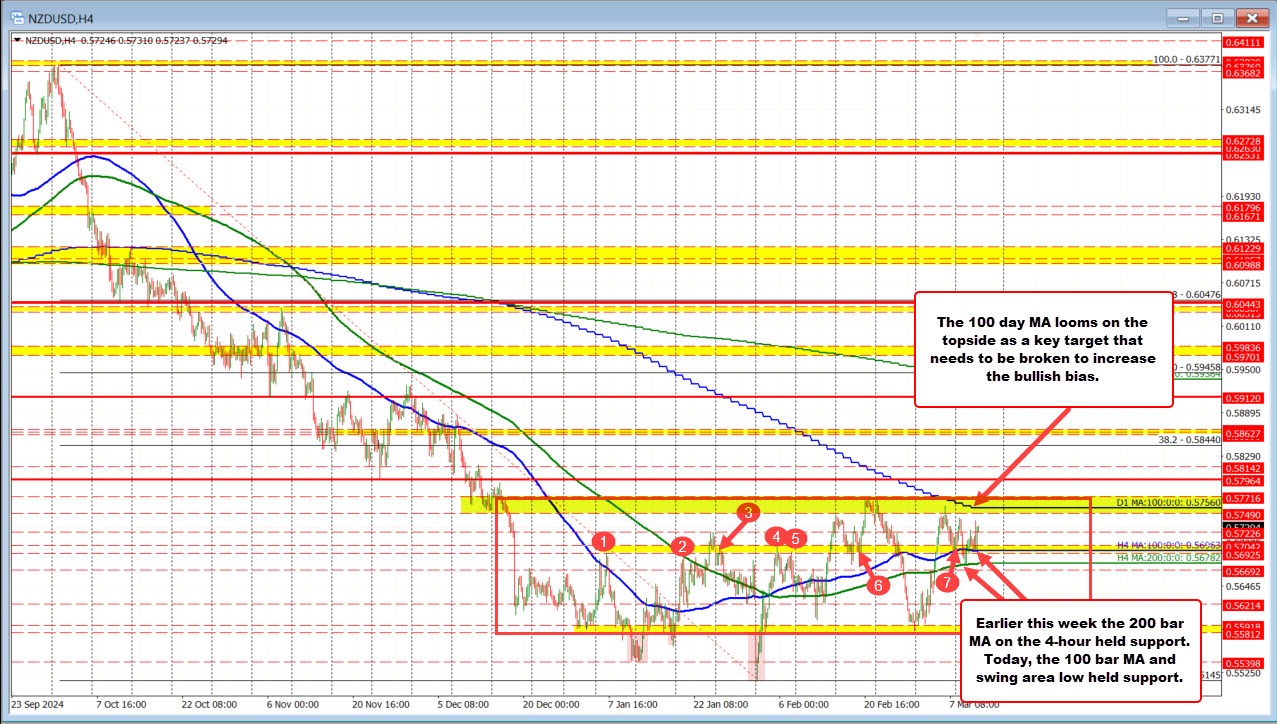Select the red circle marker numbered 7
The image size is (1277, 724).
click(x=946, y=594)
